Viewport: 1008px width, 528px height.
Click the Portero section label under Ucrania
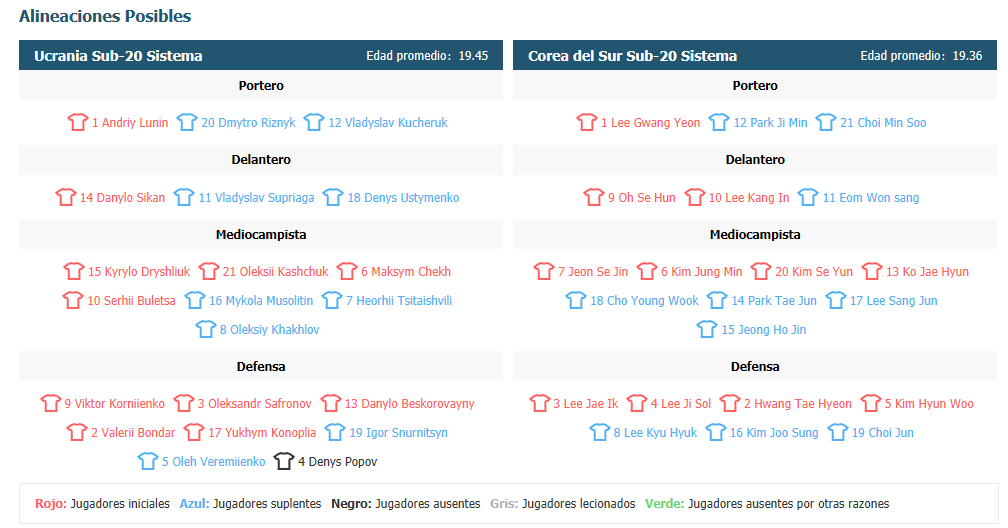coord(261,86)
